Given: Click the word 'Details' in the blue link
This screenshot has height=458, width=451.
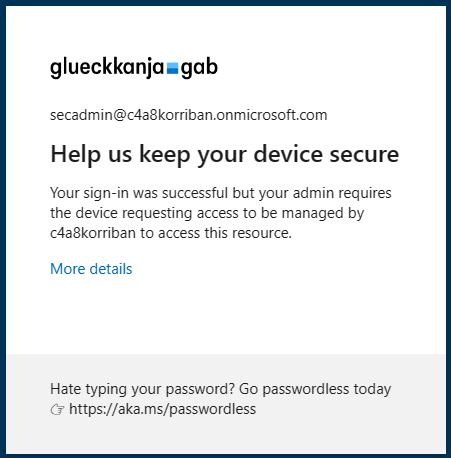Looking at the screenshot, I should coord(111,269).
